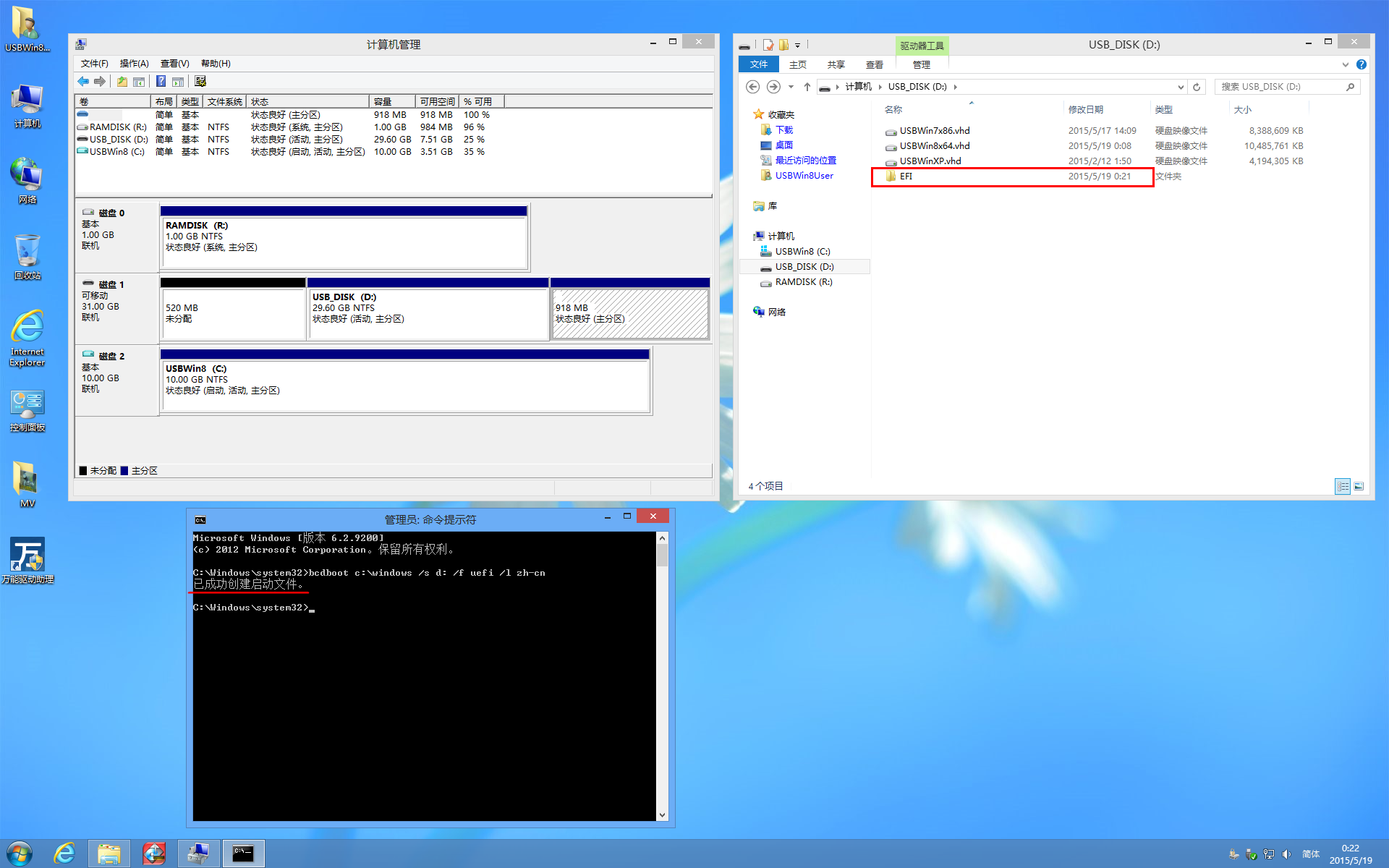Sort file list by 名称 column
The width and height of the screenshot is (1389, 868).
tap(893, 109)
